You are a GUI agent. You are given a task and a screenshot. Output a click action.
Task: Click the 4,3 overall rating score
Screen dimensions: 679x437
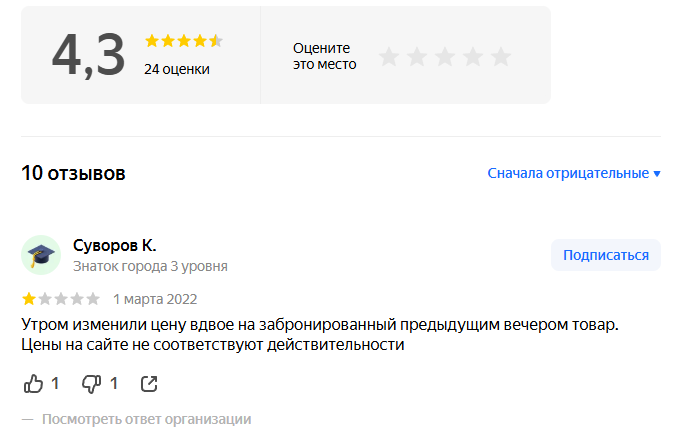click(88, 55)
